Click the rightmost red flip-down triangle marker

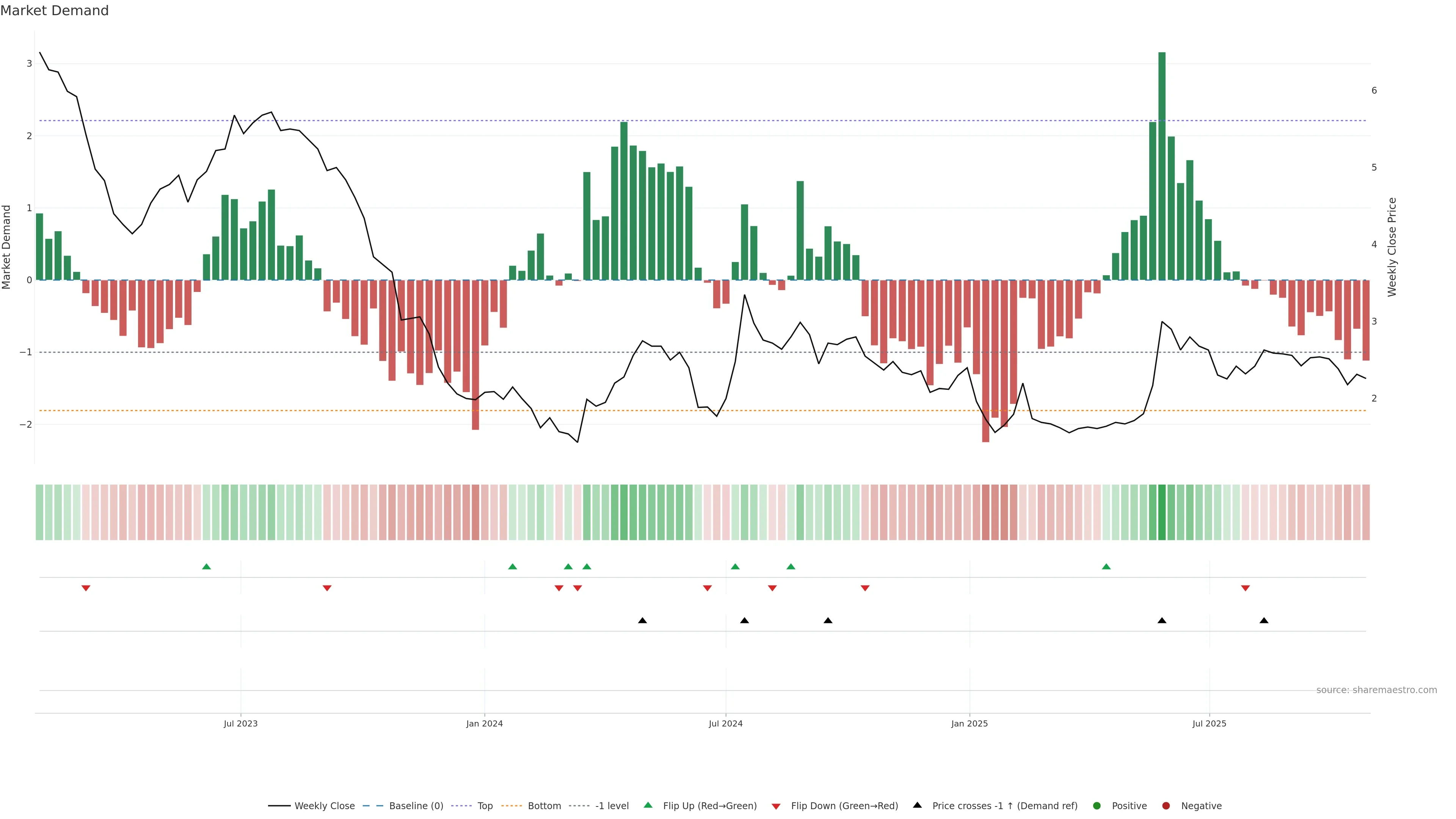1245,588
